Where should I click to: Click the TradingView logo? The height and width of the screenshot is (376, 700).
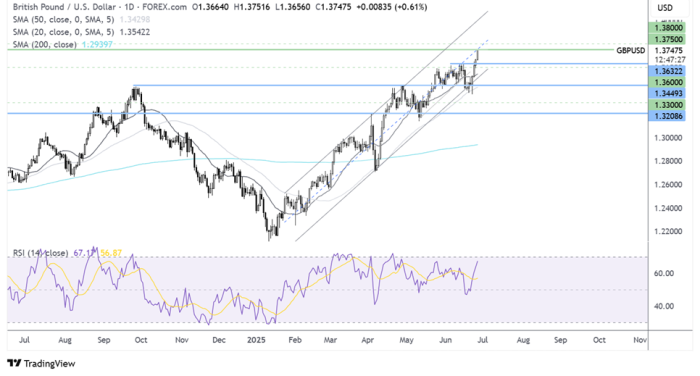[x=42, y=363]
